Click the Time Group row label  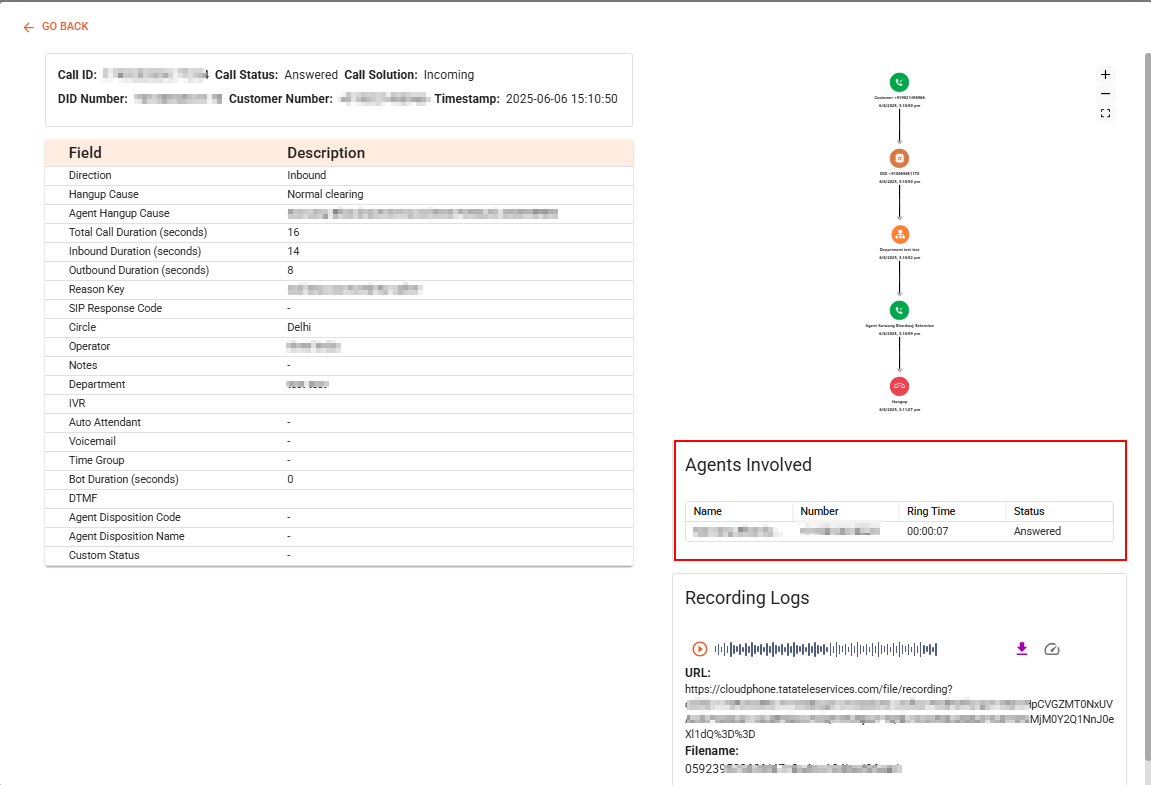pos(97,460)
